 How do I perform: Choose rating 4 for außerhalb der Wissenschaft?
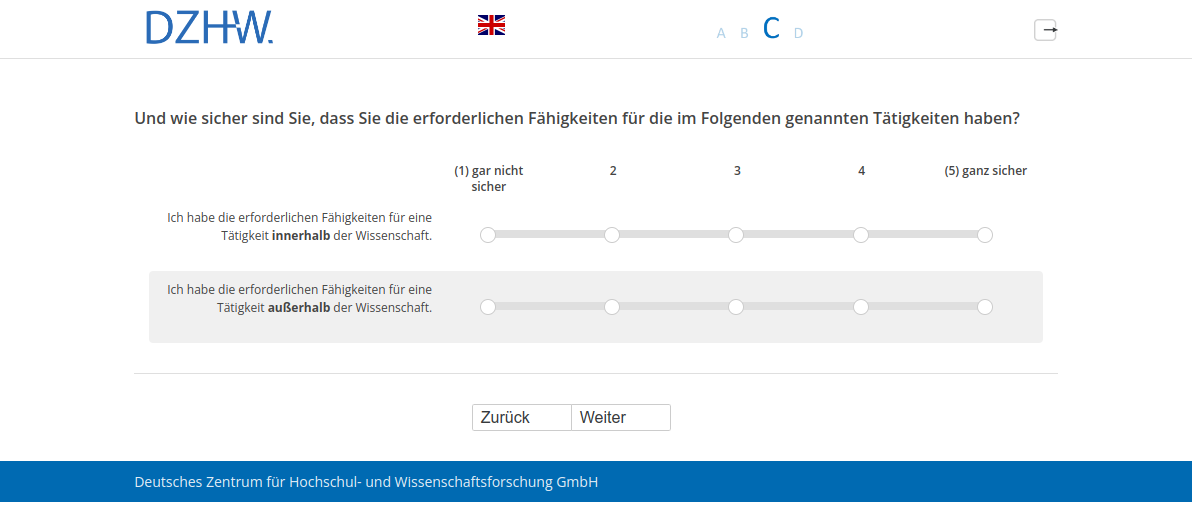click(861, 307)
